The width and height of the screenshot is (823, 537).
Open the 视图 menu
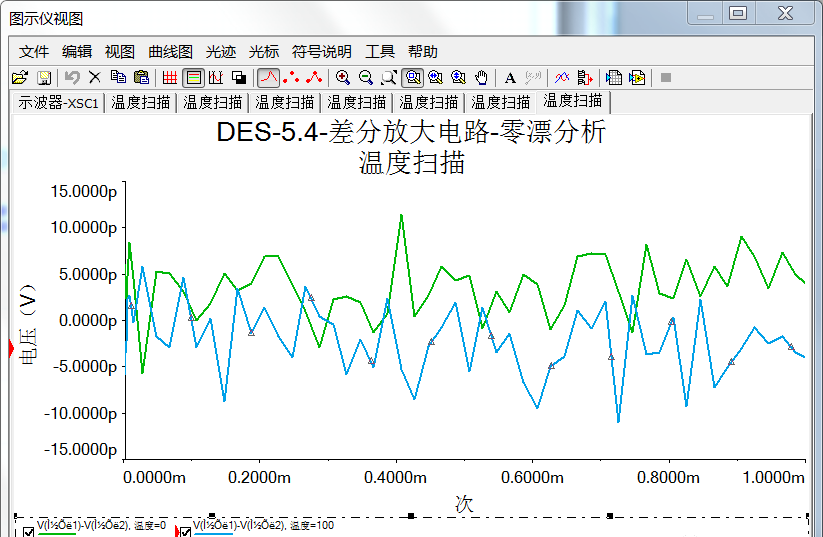(120, 51)
